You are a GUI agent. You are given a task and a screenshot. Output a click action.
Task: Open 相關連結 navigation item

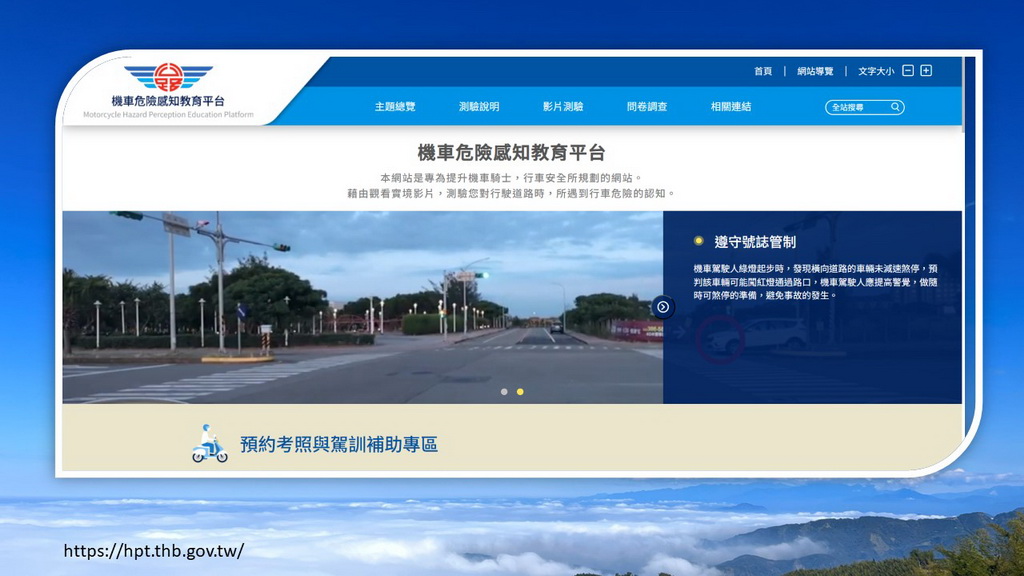click(x=731, y=107)
